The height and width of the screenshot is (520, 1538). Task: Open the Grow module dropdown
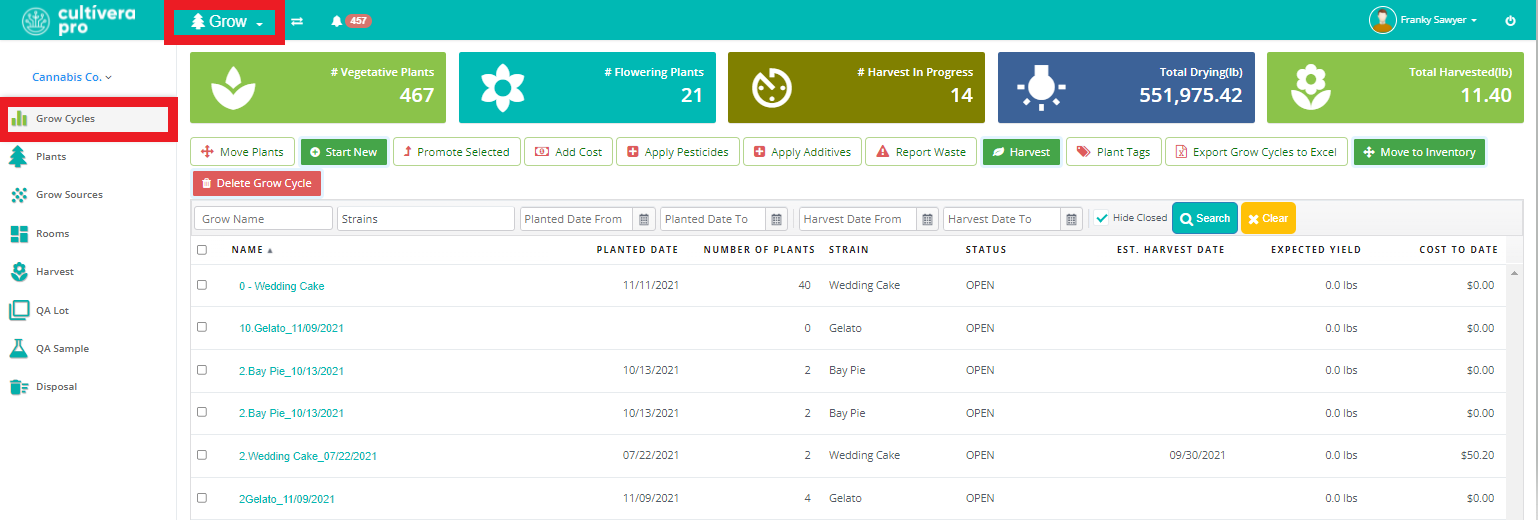[x=226, y=21]
